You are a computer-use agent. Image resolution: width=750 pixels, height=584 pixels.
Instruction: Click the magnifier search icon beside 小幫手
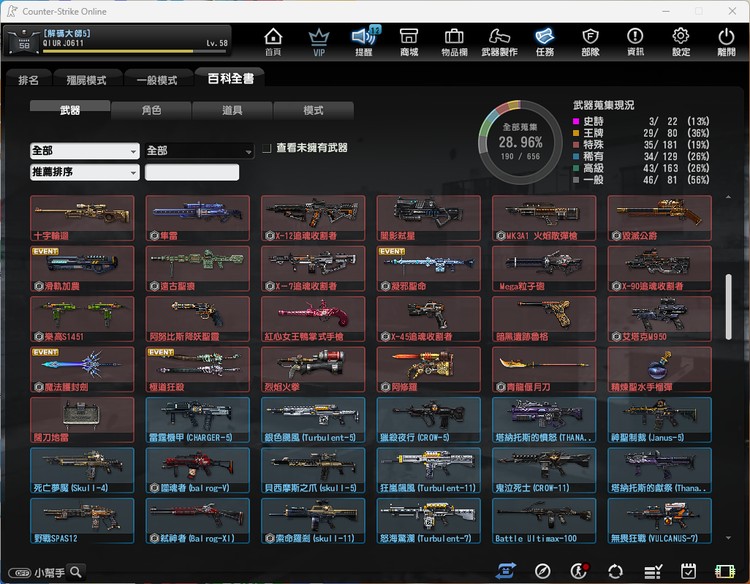click(x=76, y=572)
